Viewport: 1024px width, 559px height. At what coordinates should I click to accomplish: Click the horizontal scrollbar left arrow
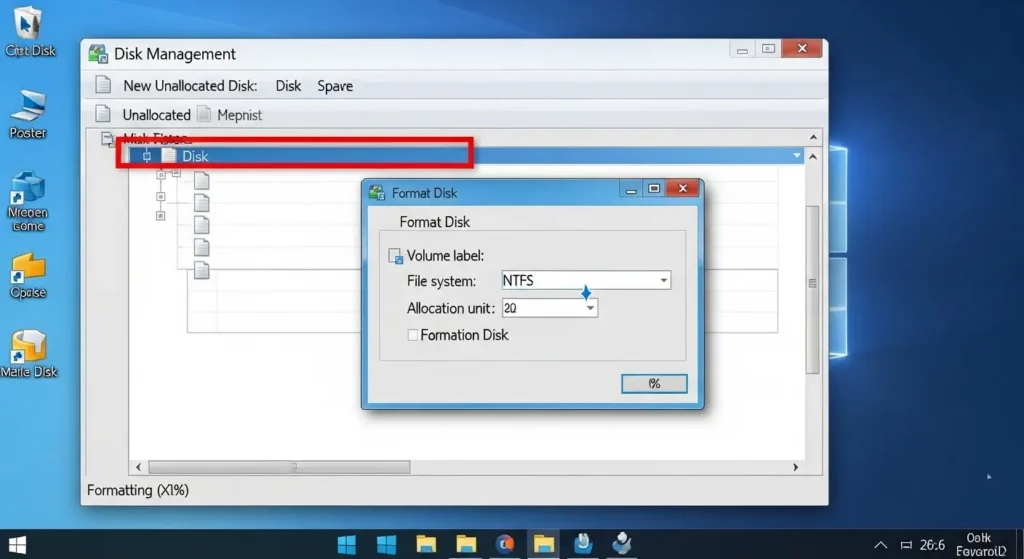138,467
